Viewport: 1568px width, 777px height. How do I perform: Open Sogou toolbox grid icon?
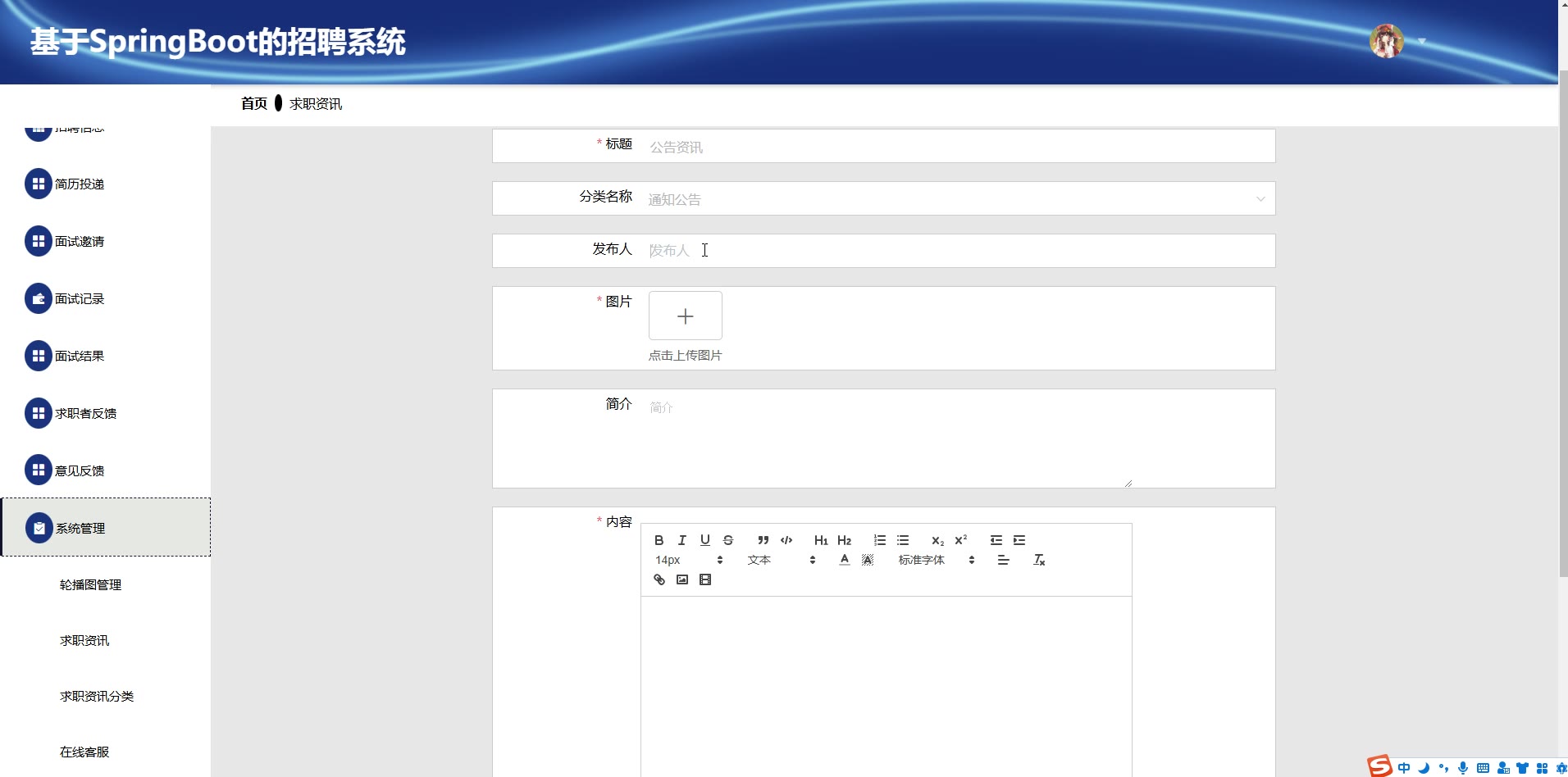1542,768
